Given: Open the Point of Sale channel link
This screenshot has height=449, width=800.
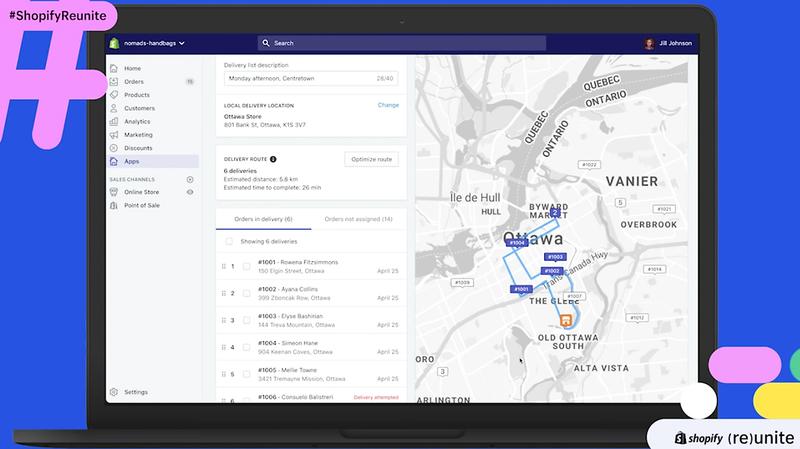Looking at the screenshot, I should [142, 205].
